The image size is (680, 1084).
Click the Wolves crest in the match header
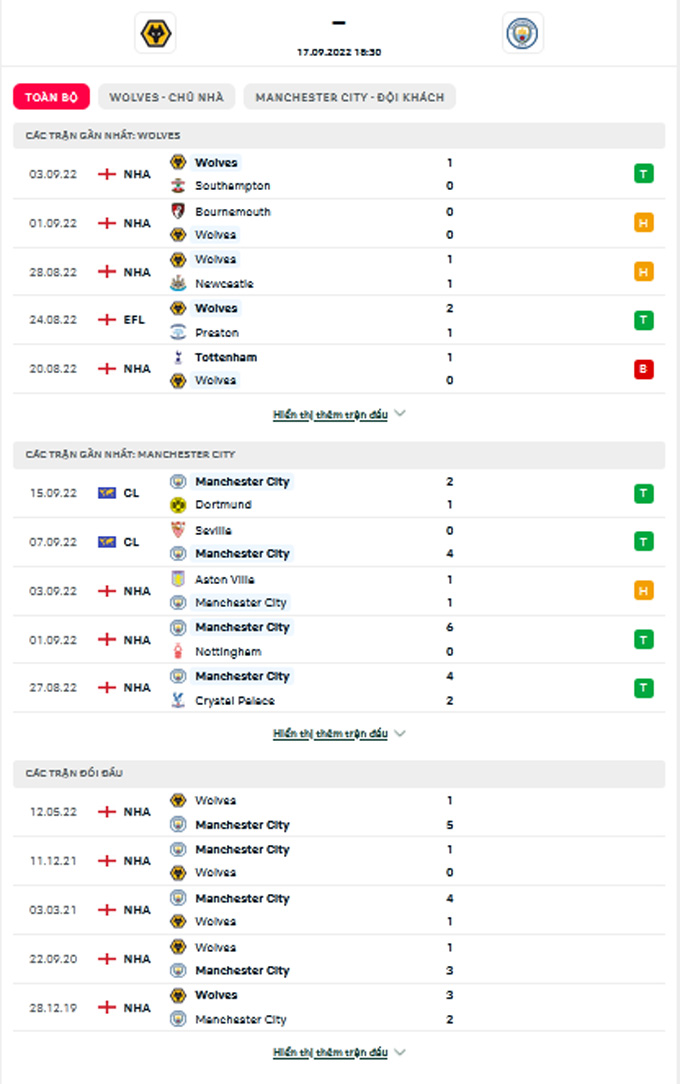[x=155, y=33]
